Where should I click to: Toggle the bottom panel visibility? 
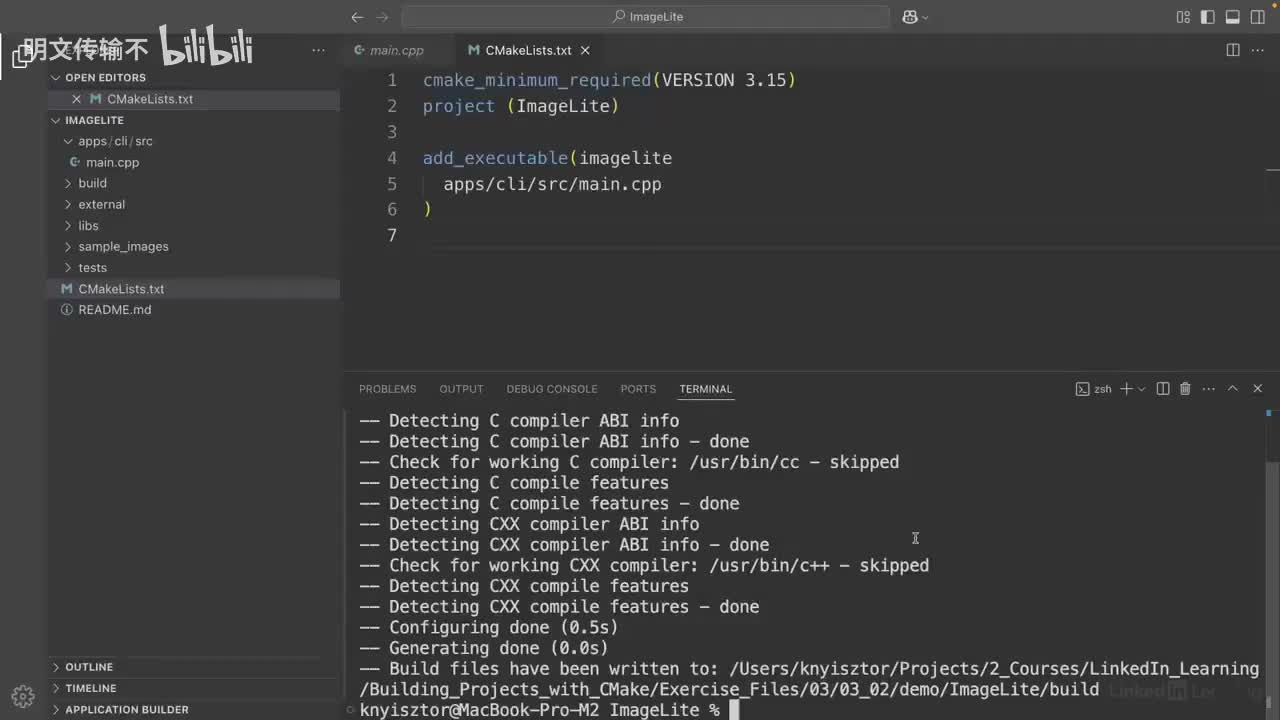1232,17
